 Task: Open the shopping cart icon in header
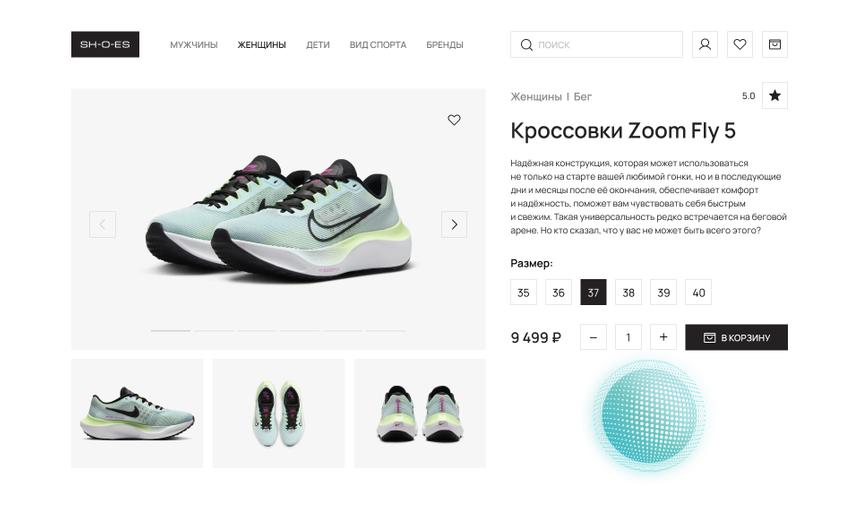coord(775,44)
